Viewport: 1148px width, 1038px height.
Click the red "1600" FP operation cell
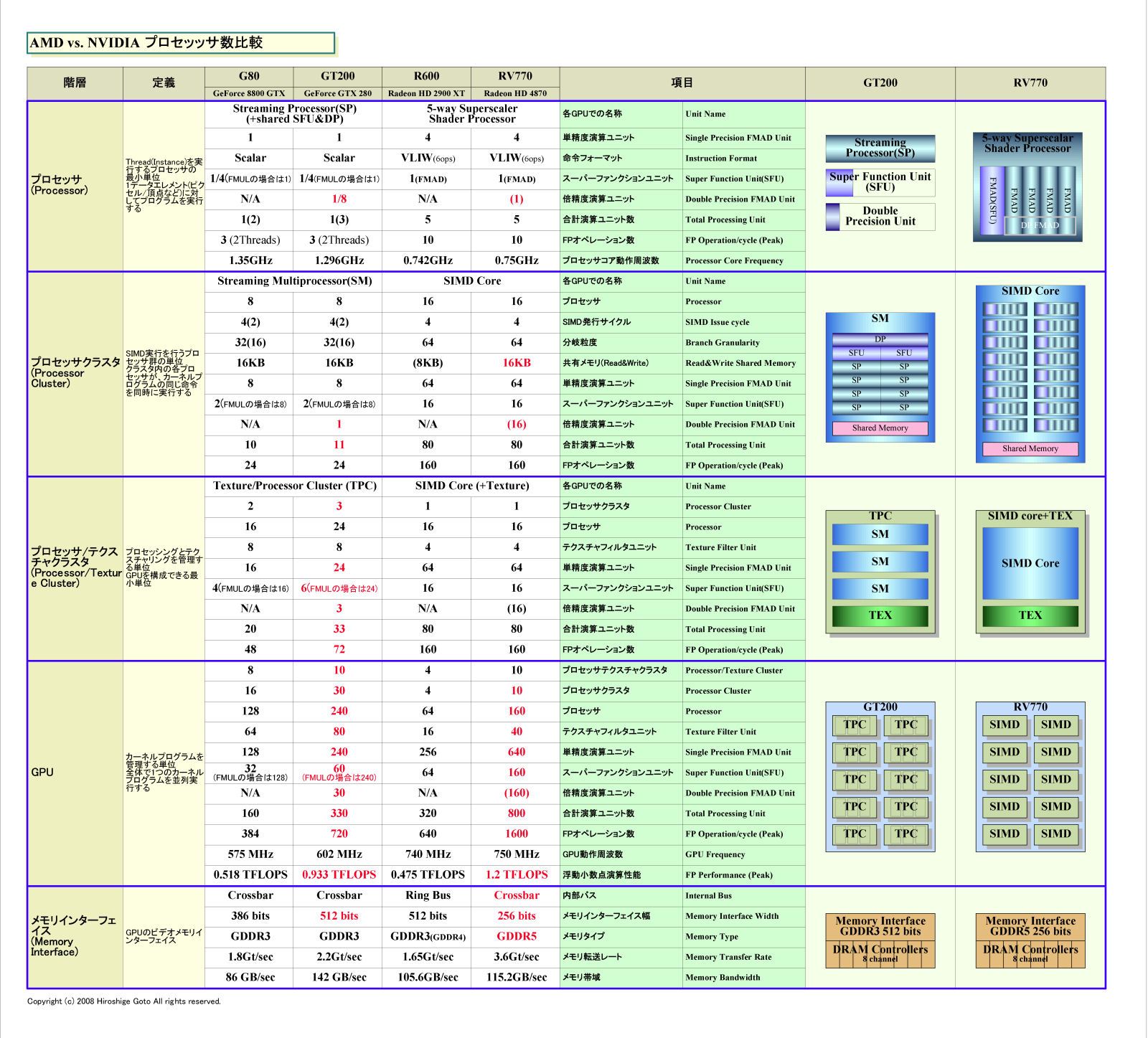point(517,834)
